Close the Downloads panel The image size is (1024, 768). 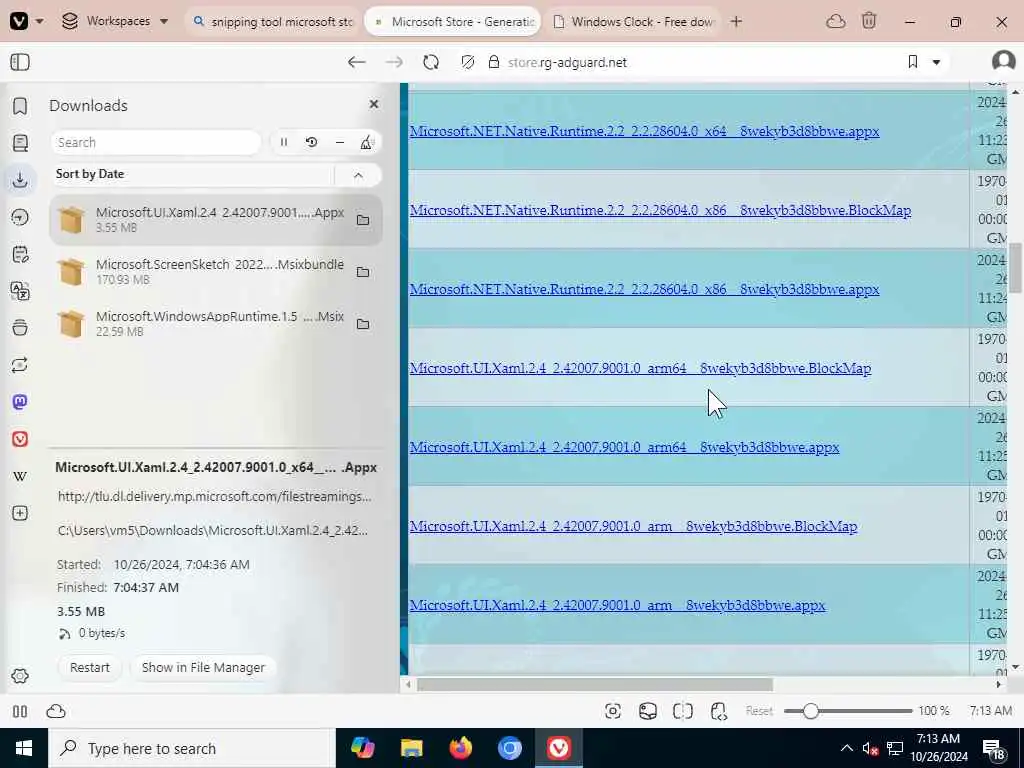(x=374, y=104)
